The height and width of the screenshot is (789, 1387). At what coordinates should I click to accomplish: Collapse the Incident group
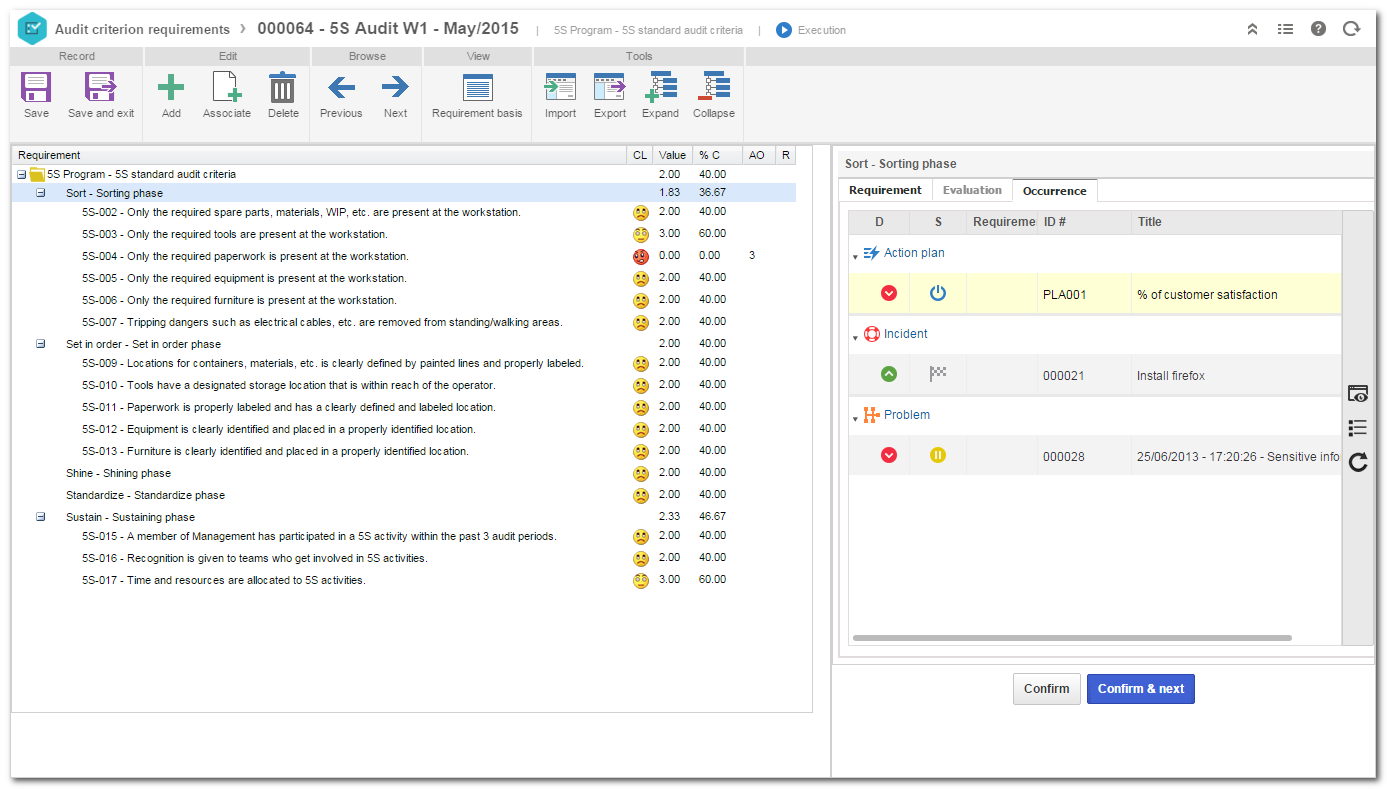tap(855, 337)
